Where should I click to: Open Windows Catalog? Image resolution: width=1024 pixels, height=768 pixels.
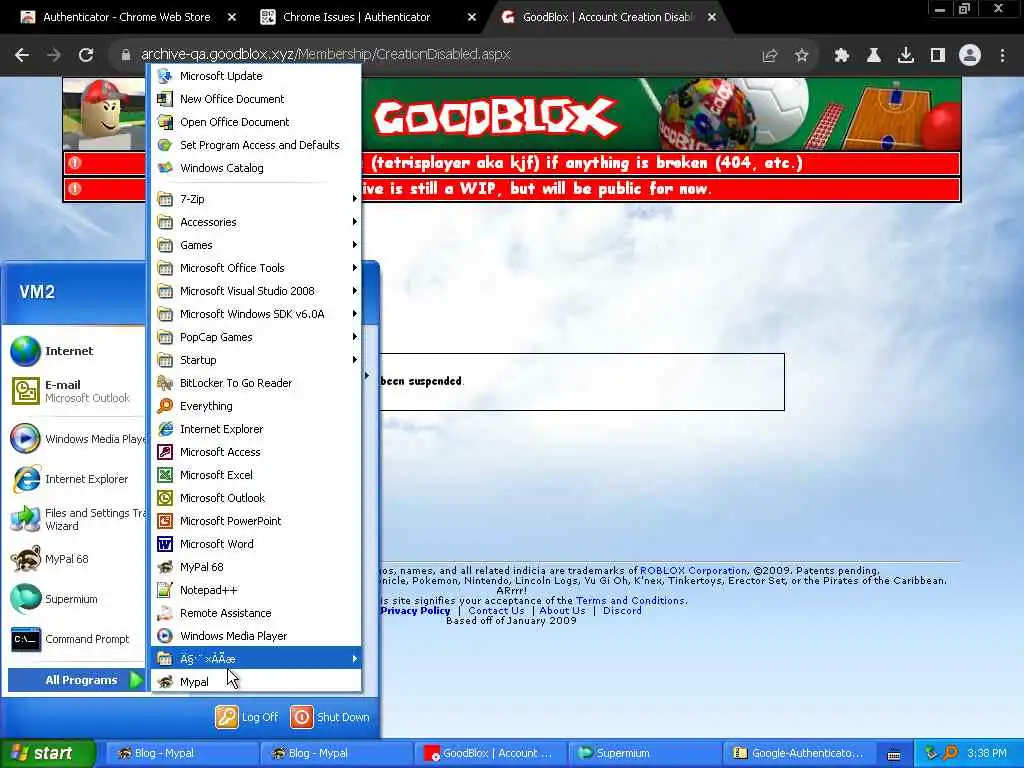(x=256, y=168)
